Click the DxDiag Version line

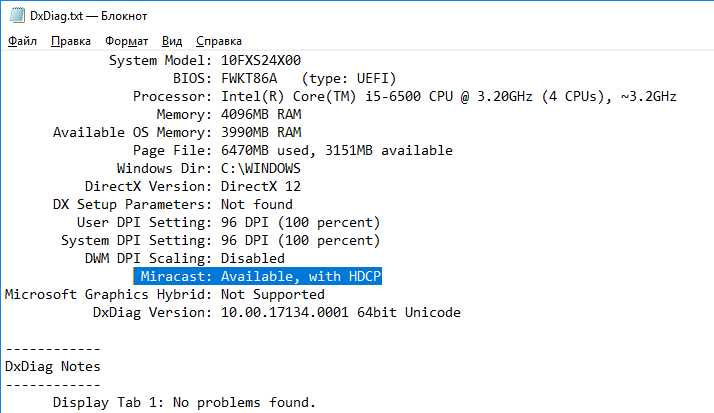[x=276, y=312]
